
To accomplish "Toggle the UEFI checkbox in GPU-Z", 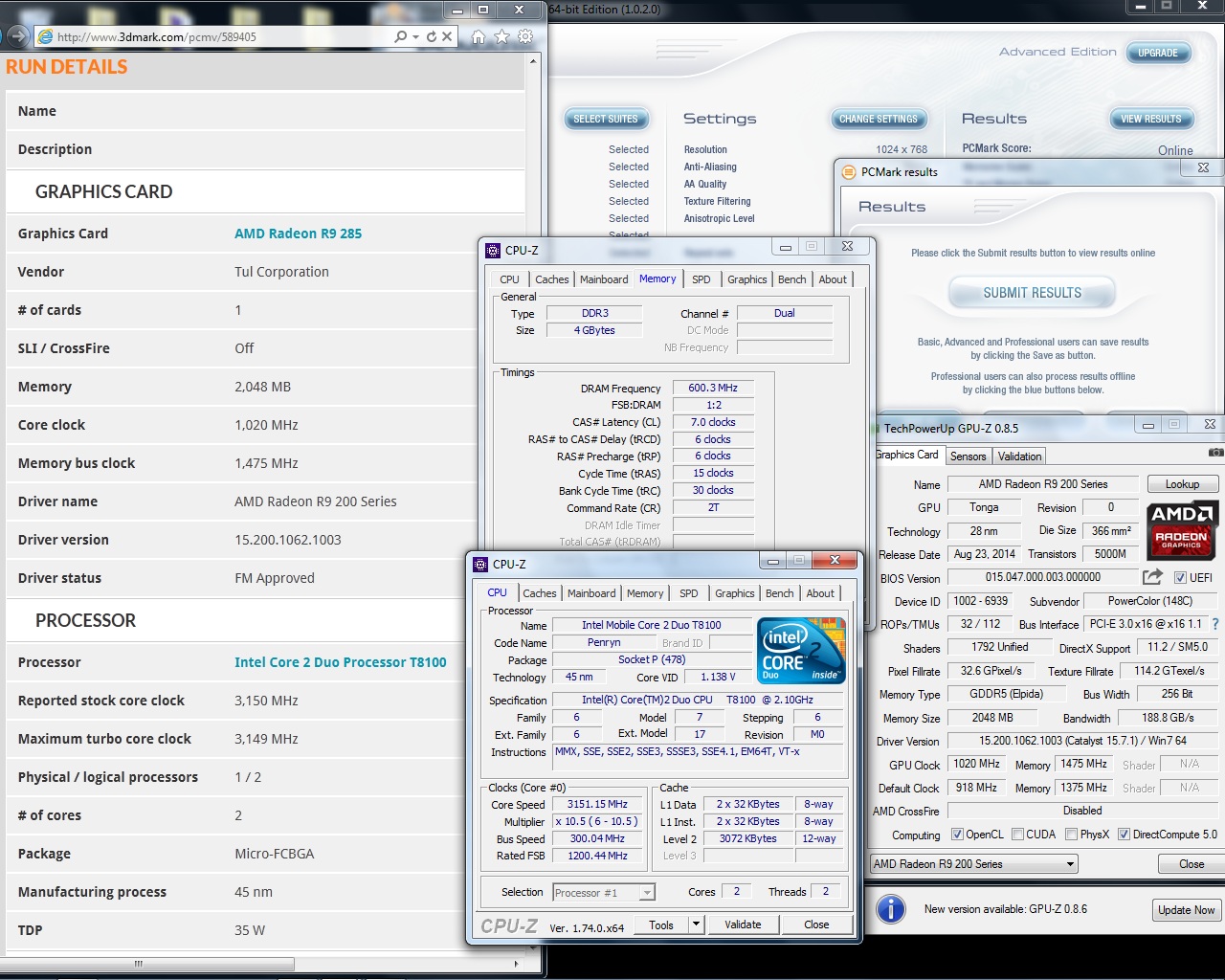I will click(1180, 577).
